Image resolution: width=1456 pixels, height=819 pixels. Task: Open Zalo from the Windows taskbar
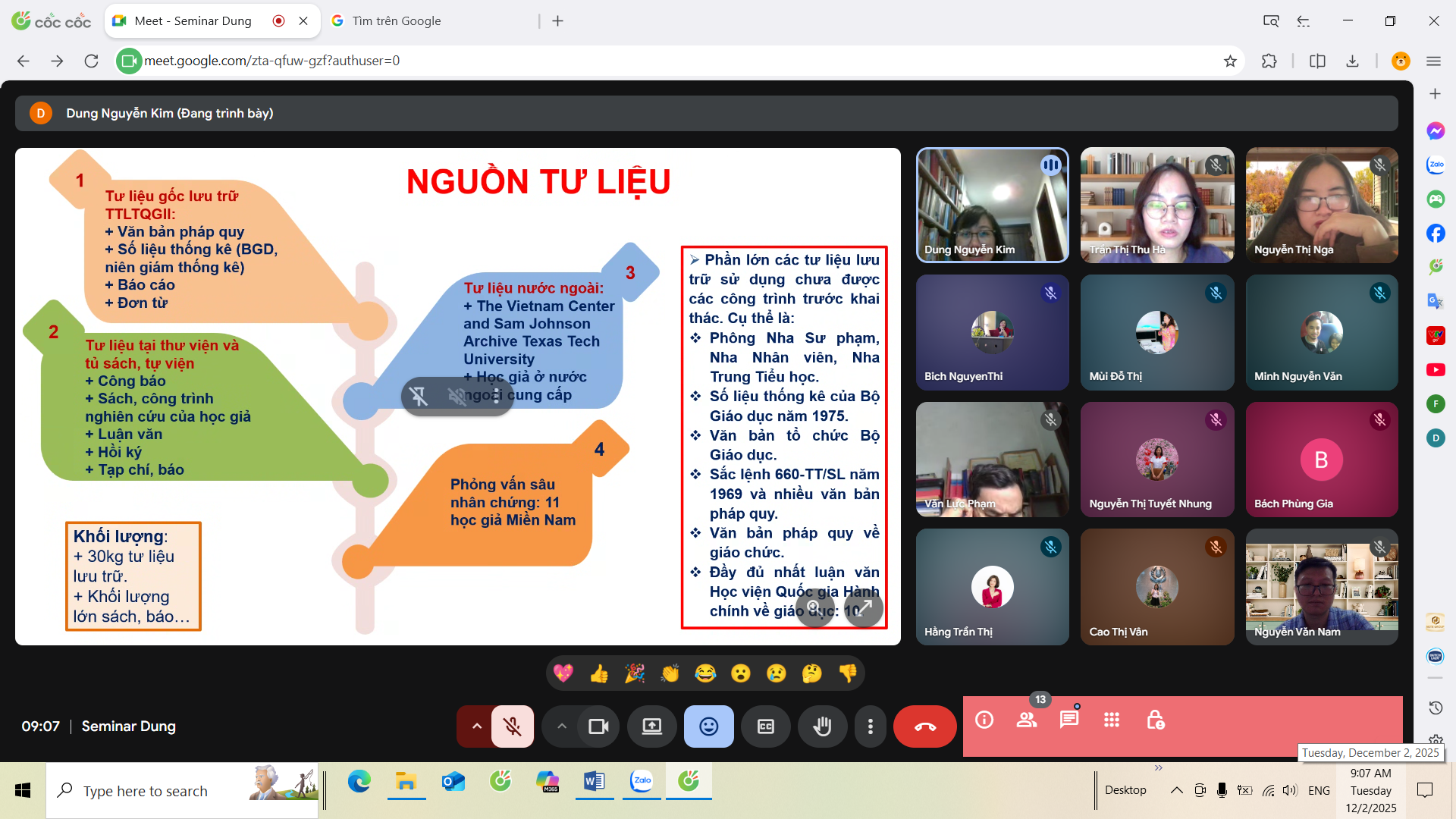pyautogui.click(x=642, y=781)
